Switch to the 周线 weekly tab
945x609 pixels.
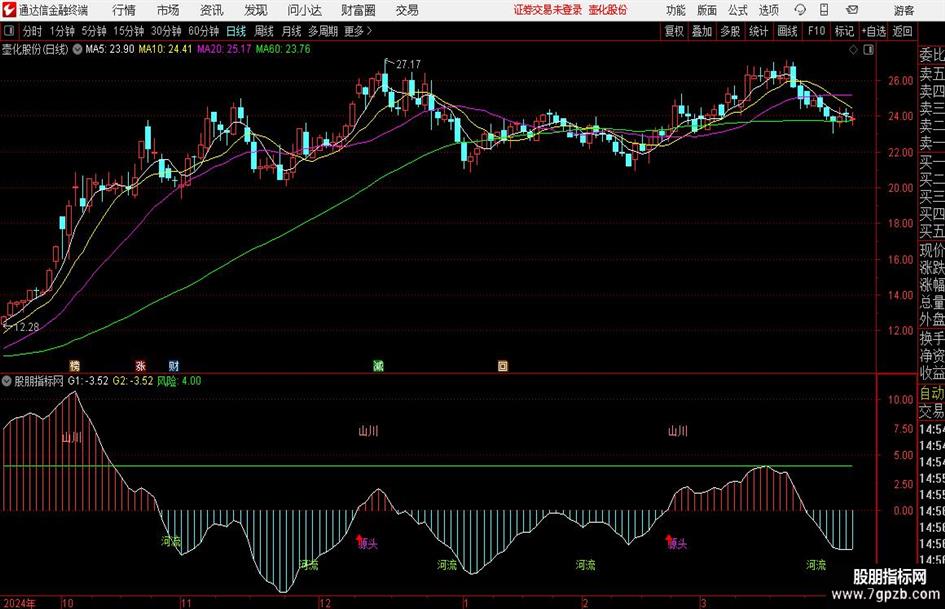264,31
